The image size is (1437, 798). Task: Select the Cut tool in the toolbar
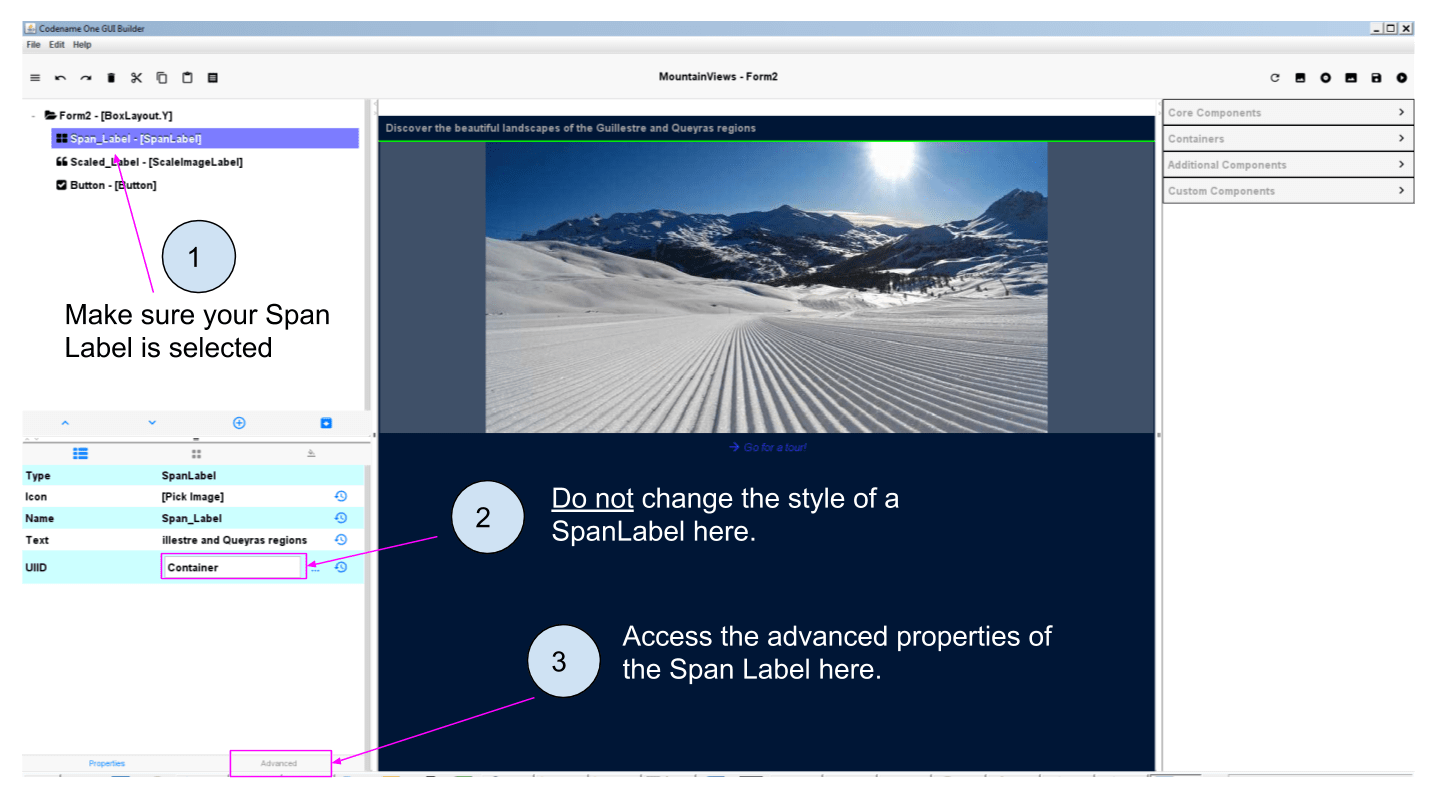136,77
